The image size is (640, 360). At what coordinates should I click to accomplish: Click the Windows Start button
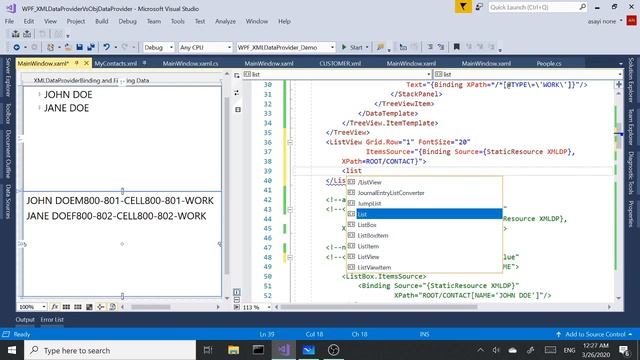[x=12, y=350]
